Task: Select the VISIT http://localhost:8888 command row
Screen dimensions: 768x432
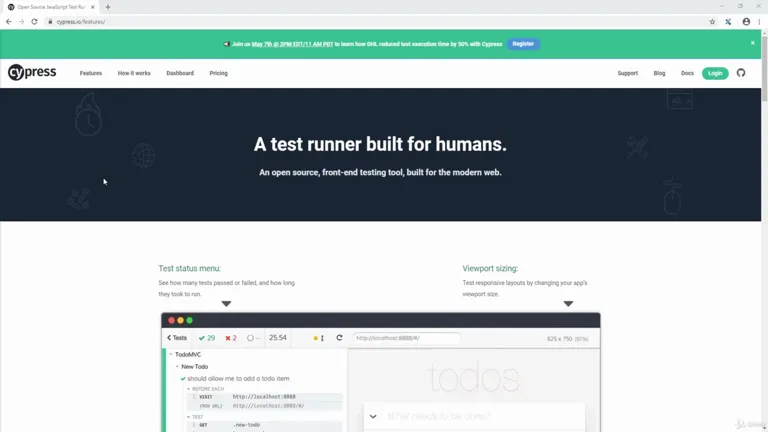Action: [x=264, y=397]
